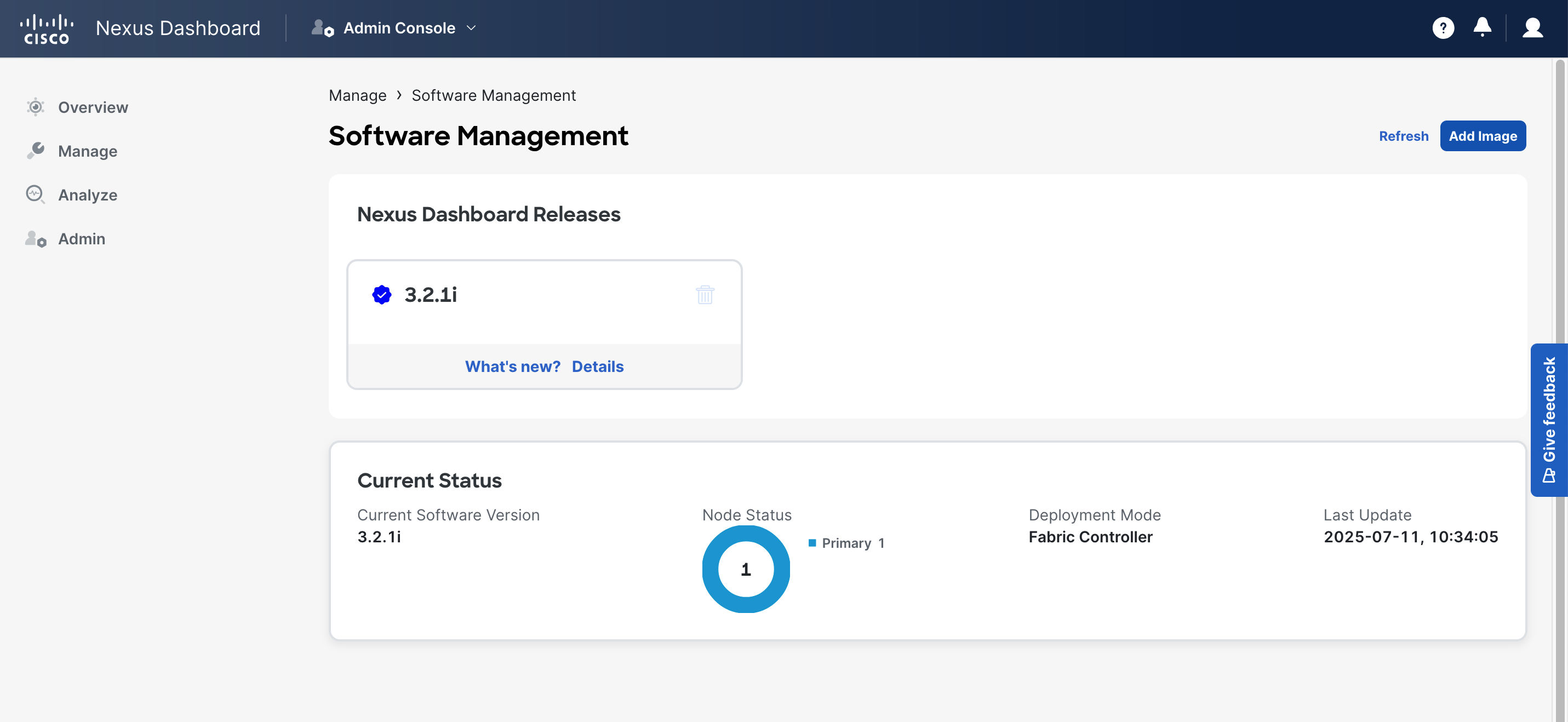
Task: Open the What's new? link
Action: click(x=512, y=366)
